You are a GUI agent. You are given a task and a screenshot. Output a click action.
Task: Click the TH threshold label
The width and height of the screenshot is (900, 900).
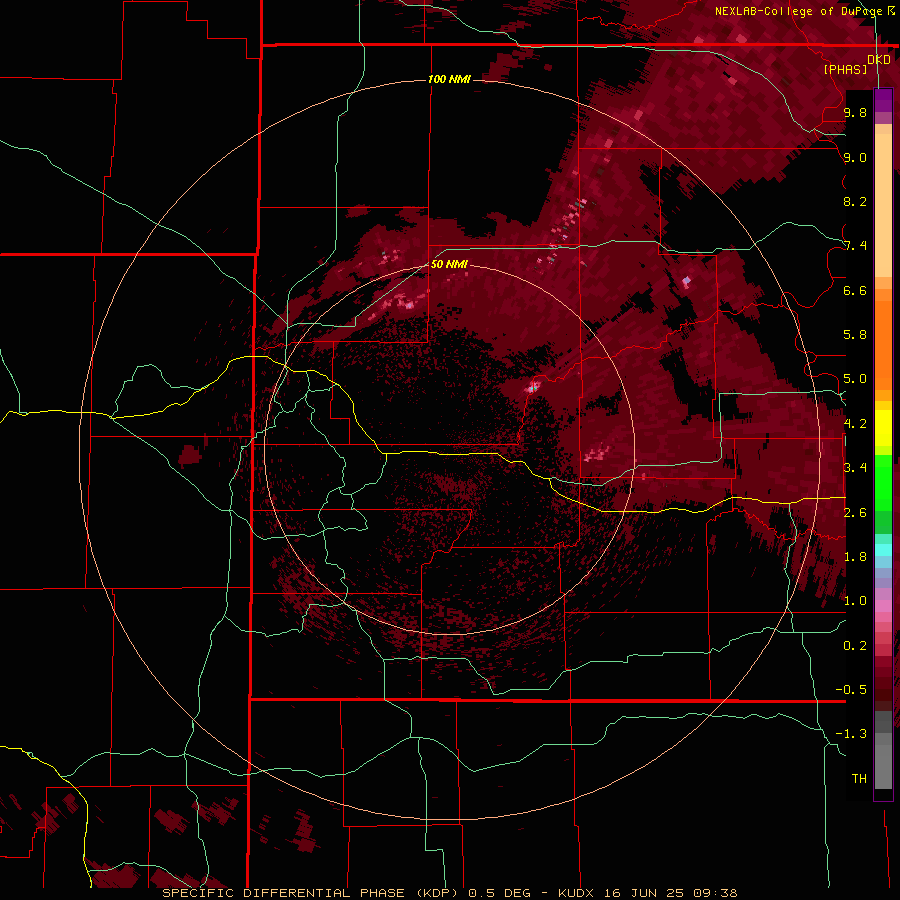[859, 779]
